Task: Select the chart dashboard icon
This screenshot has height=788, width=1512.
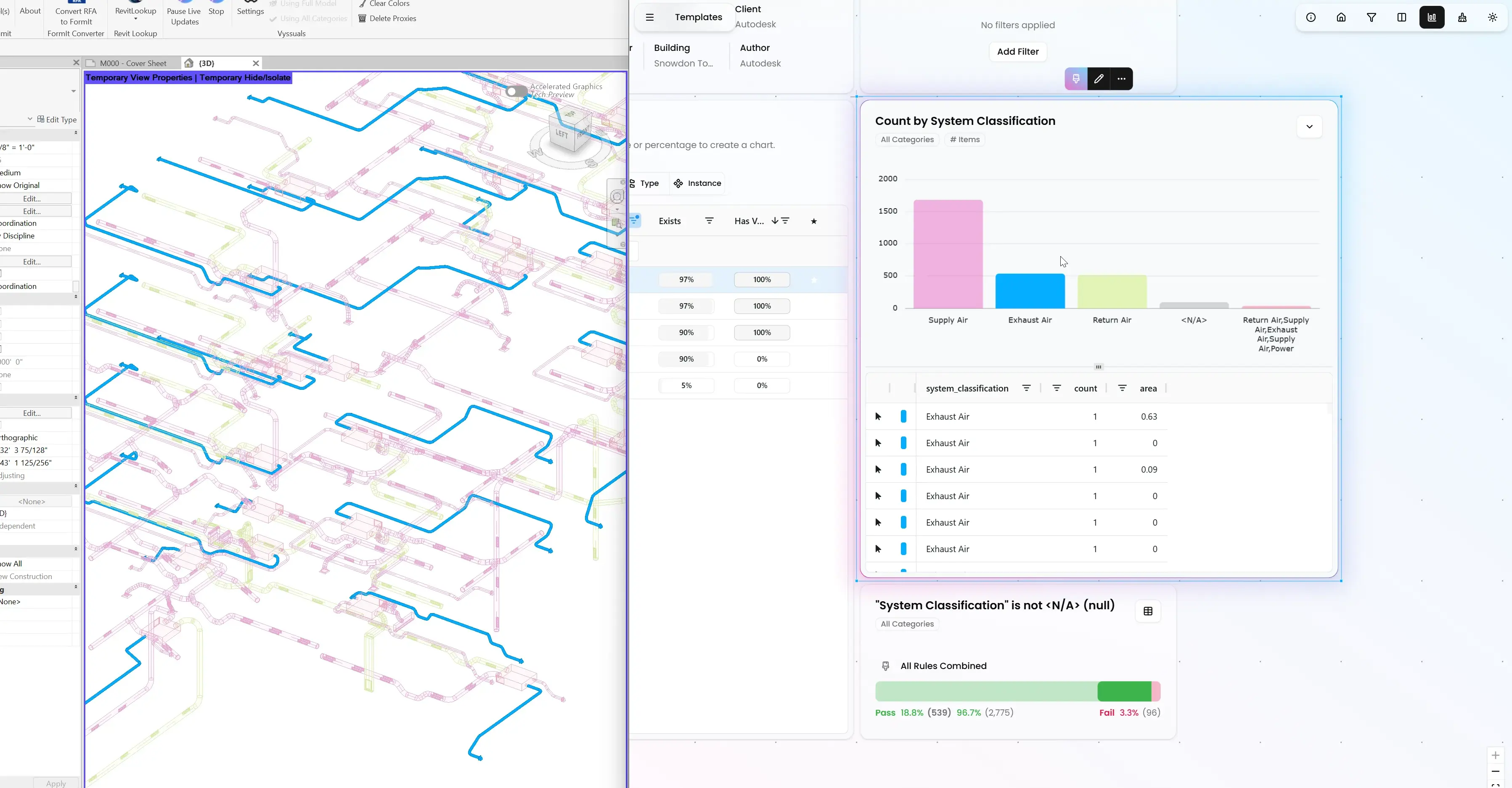Action: [1432, 18]
